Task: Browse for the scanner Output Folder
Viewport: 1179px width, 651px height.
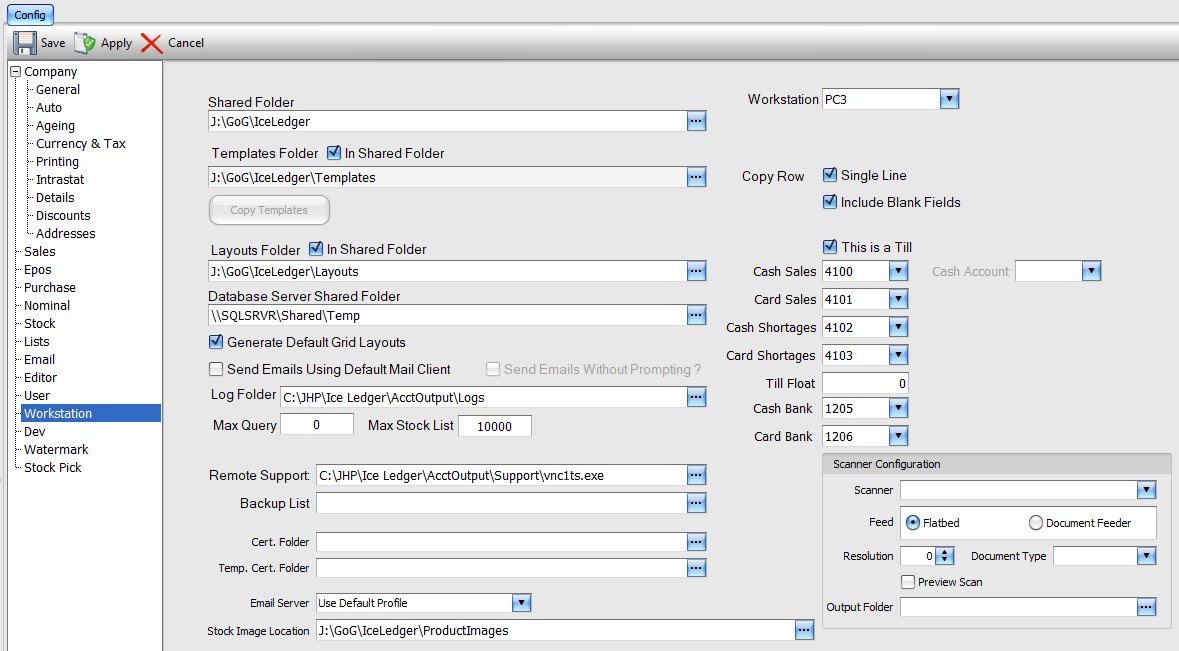Action: (x=1148, y=606)
